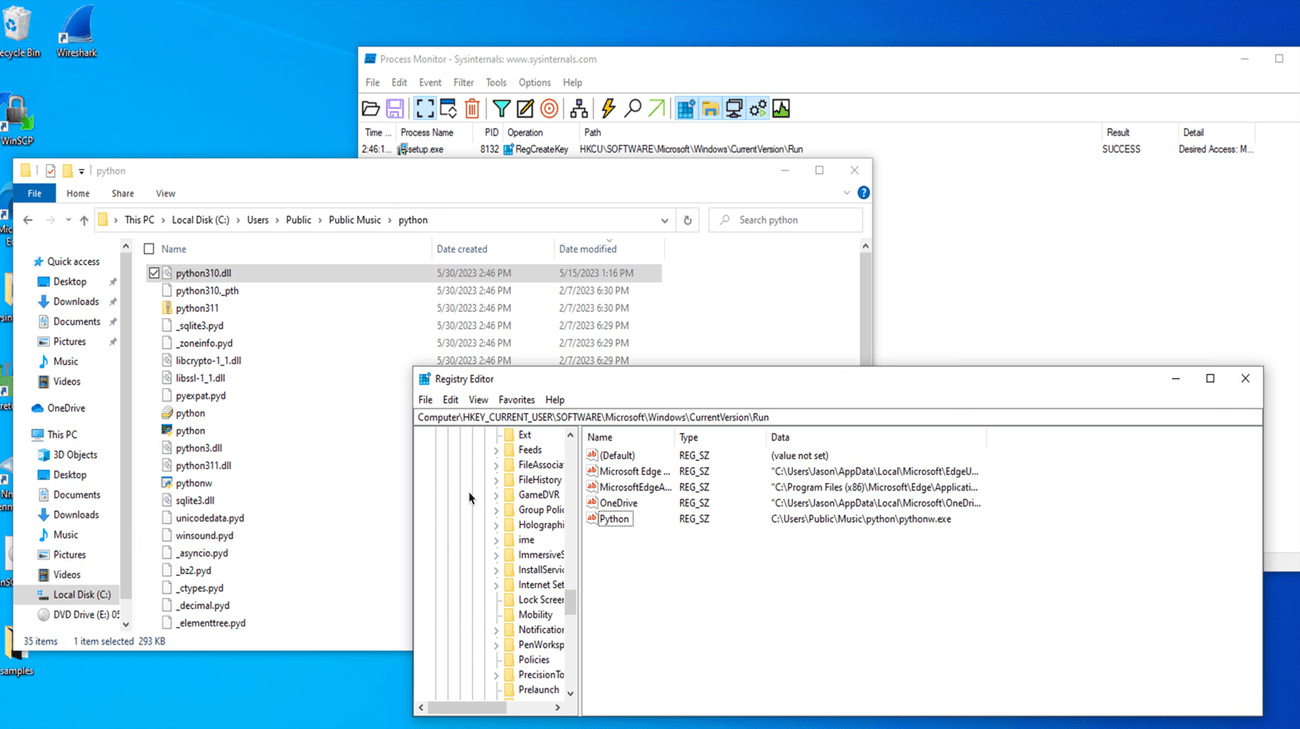The image size is (1300, 729).
Task: Switch to the View tab in File Explorer
Action: (165, 194)
